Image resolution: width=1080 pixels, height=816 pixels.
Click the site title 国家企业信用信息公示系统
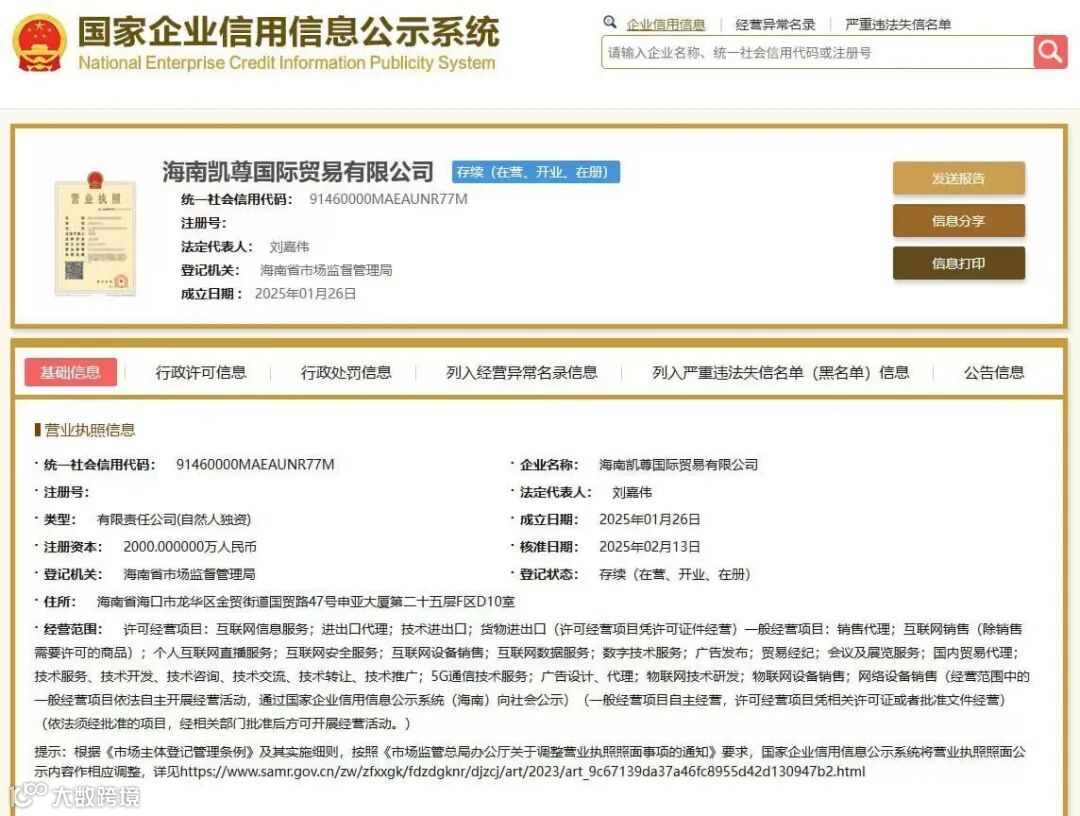pos(289,32)
